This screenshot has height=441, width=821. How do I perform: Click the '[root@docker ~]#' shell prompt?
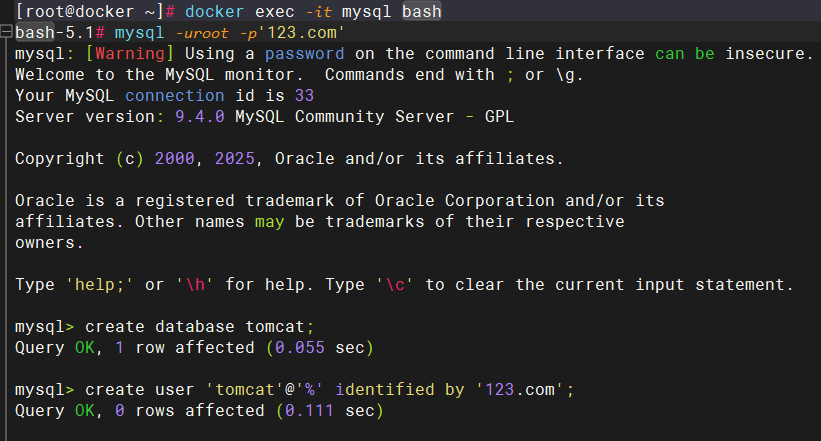point(95,12)
